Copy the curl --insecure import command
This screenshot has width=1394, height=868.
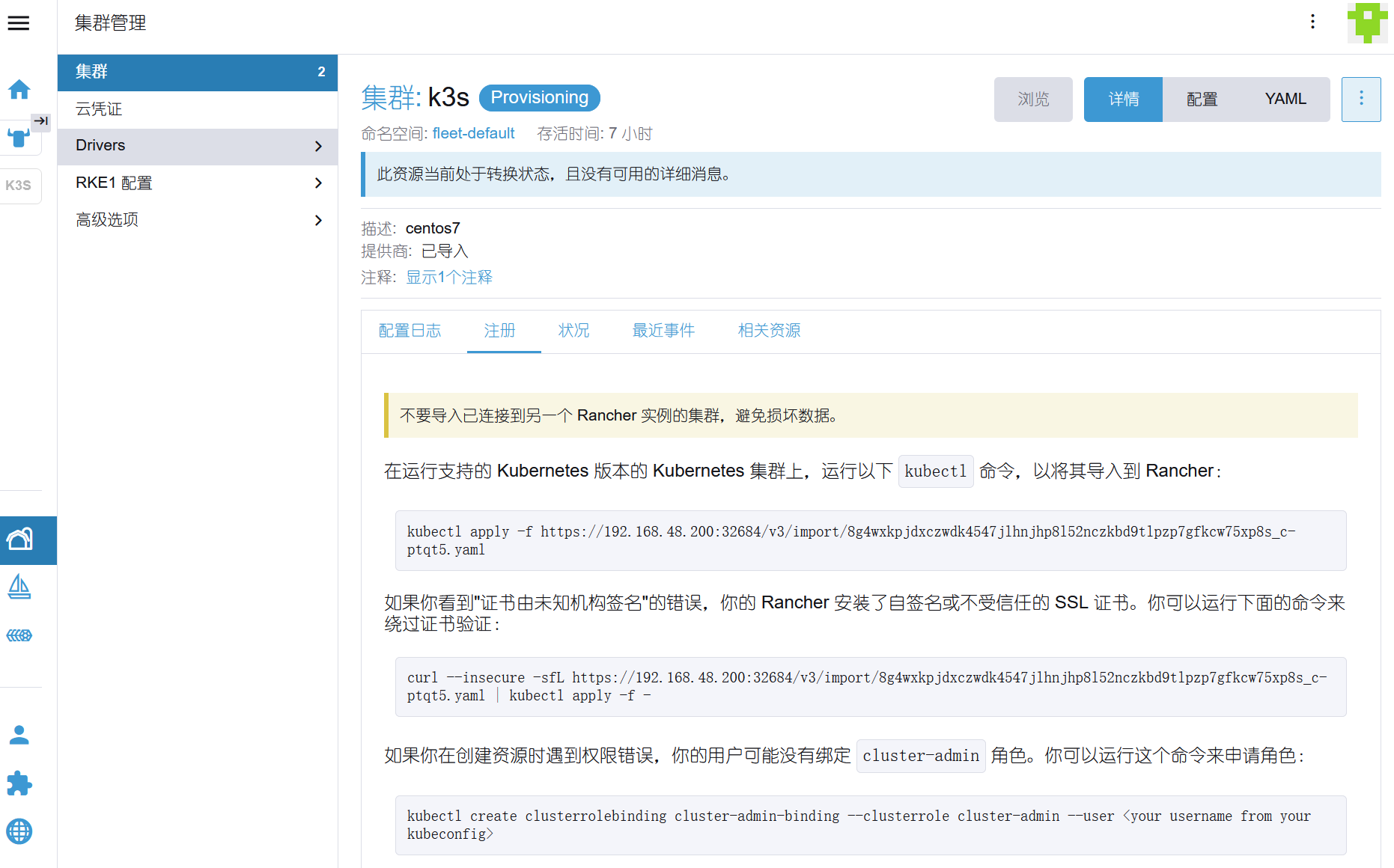(871, 687)
